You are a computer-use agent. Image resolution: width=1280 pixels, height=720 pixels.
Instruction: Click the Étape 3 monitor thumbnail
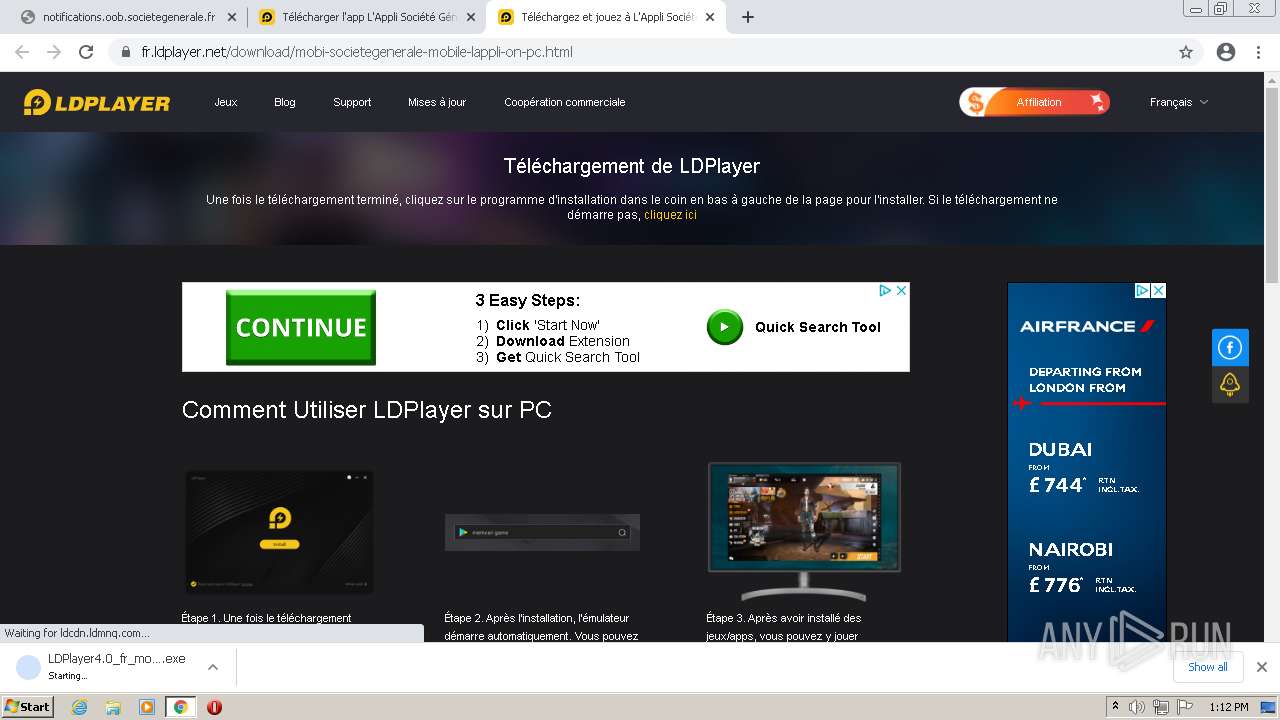(x=804, y=530)
